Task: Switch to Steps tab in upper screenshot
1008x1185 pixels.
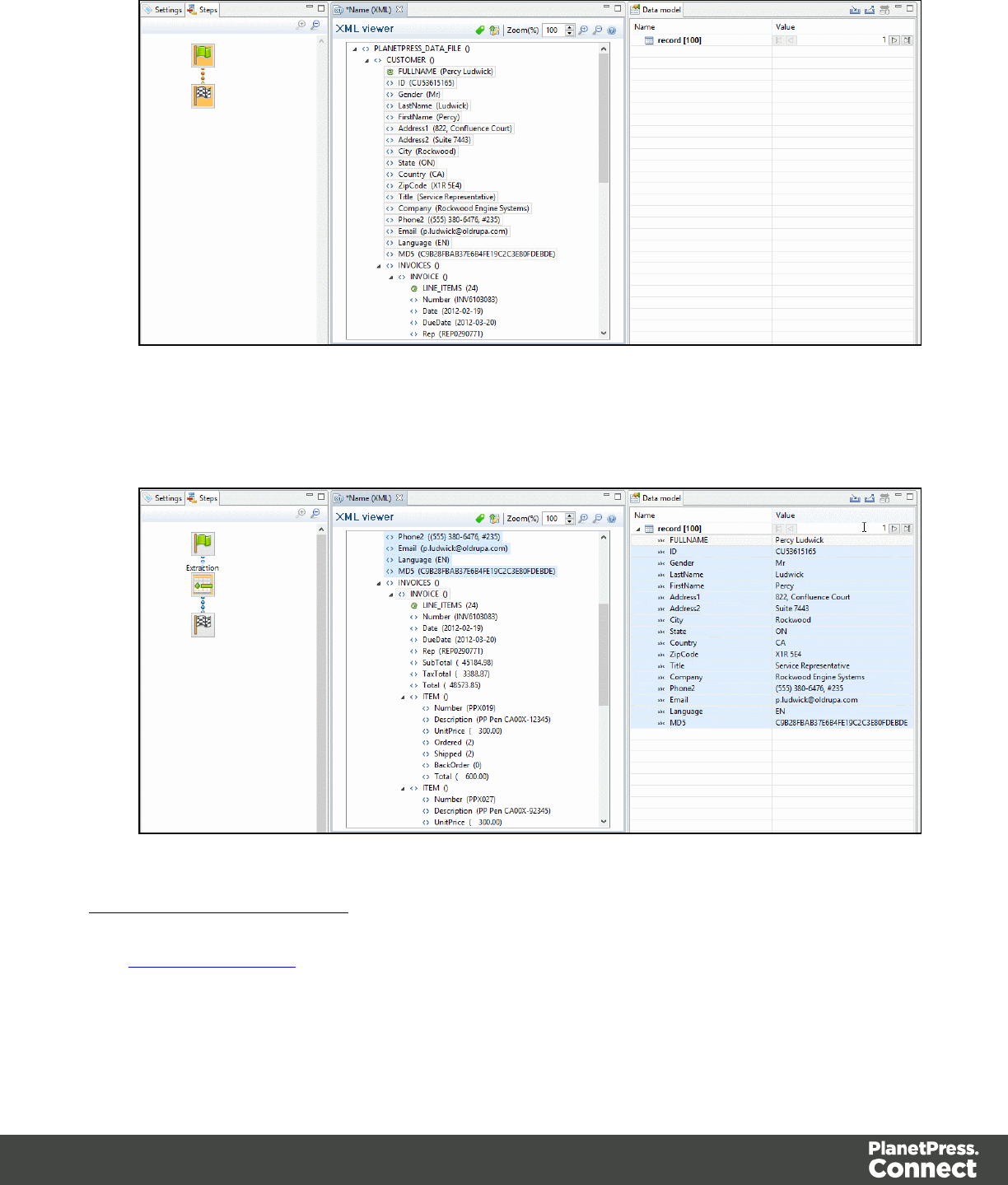Action: (x=203, y=10)
